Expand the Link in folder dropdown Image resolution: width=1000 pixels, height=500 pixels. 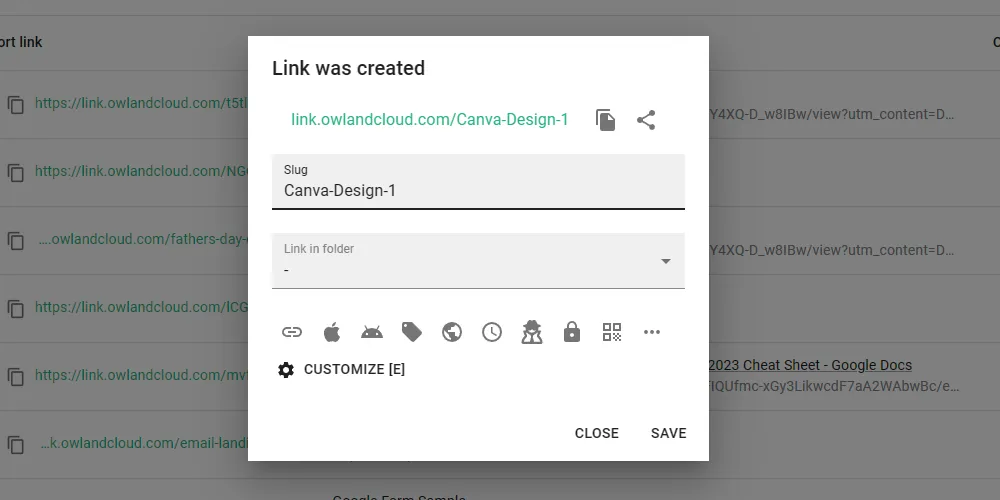[478, 261]
